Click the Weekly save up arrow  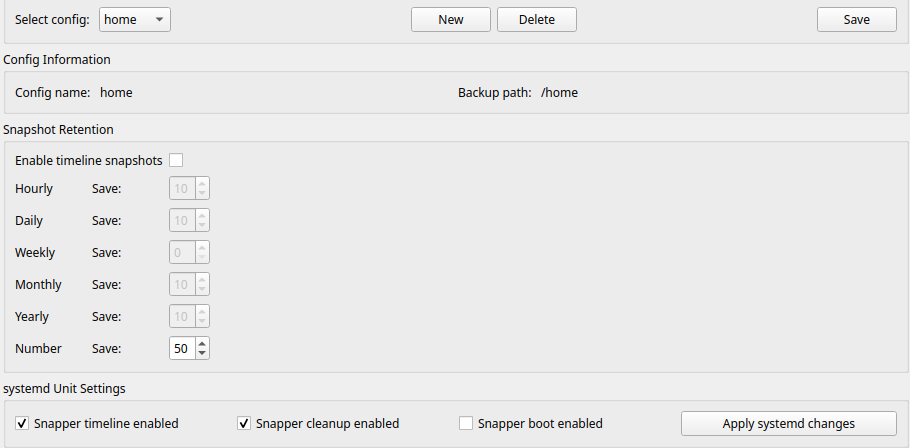pyautogui.click(x=202, y=247)
